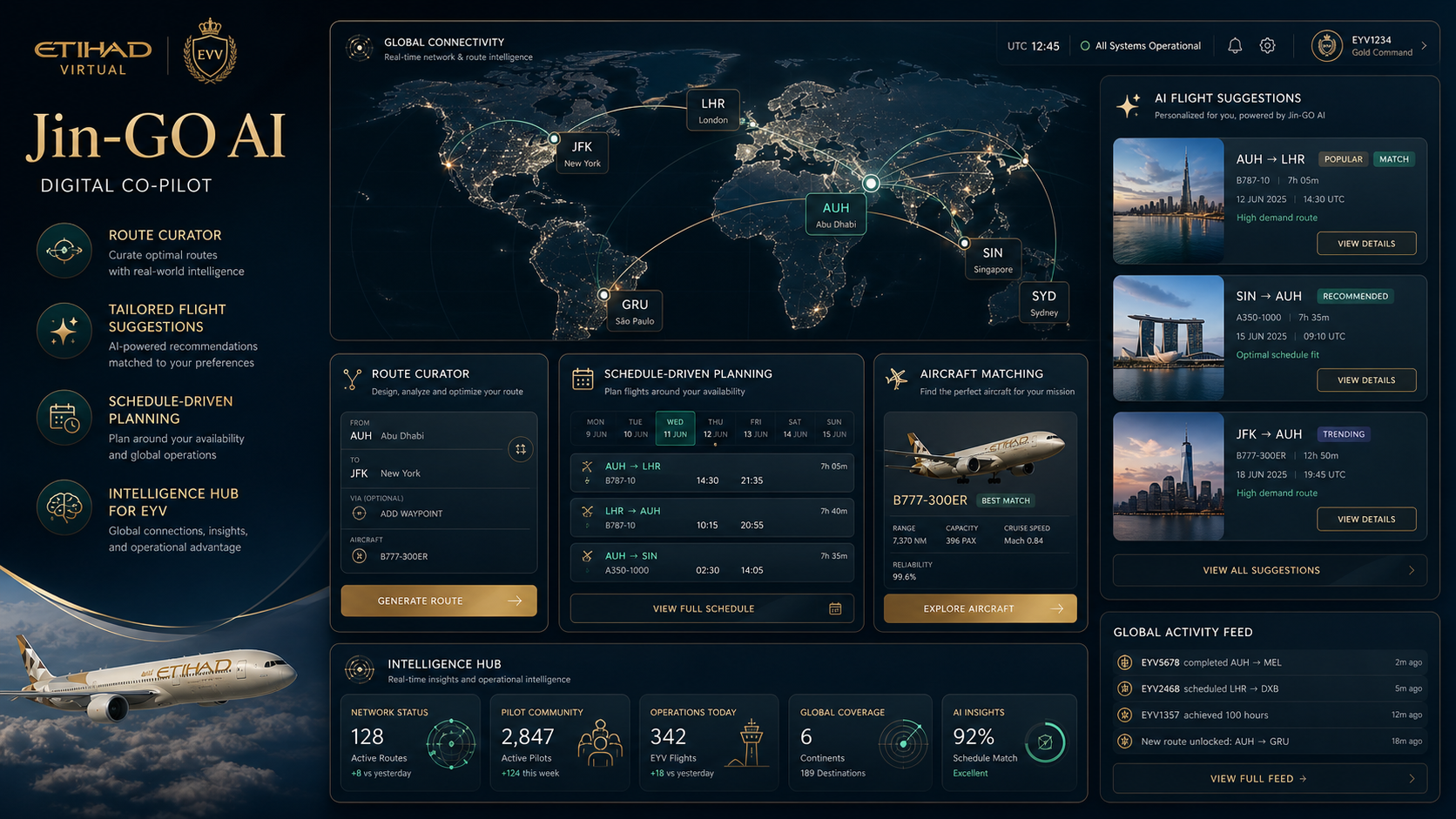Swap the From and To airports

[520, 449]
